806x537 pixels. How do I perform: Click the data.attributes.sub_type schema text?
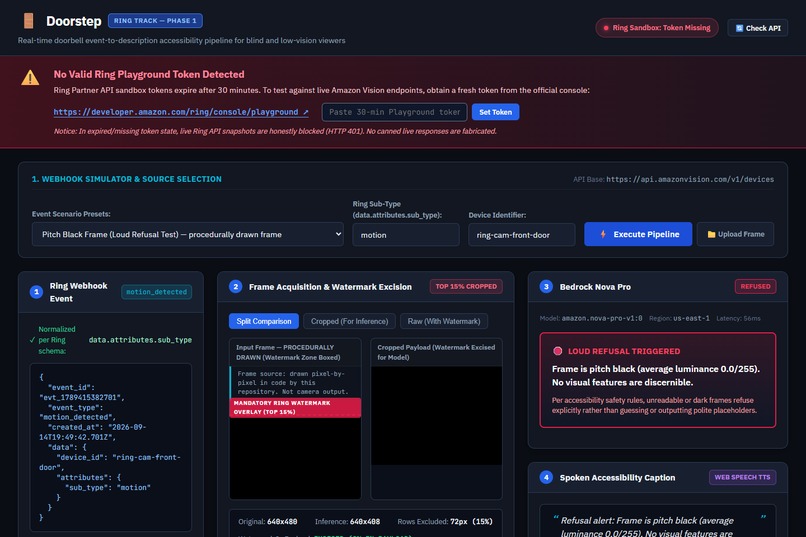[140, 340]
